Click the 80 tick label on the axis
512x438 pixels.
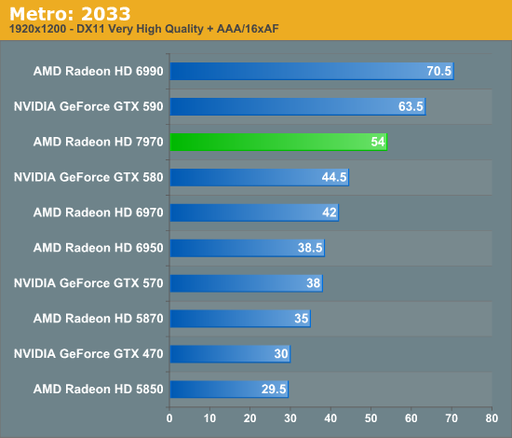492,418
